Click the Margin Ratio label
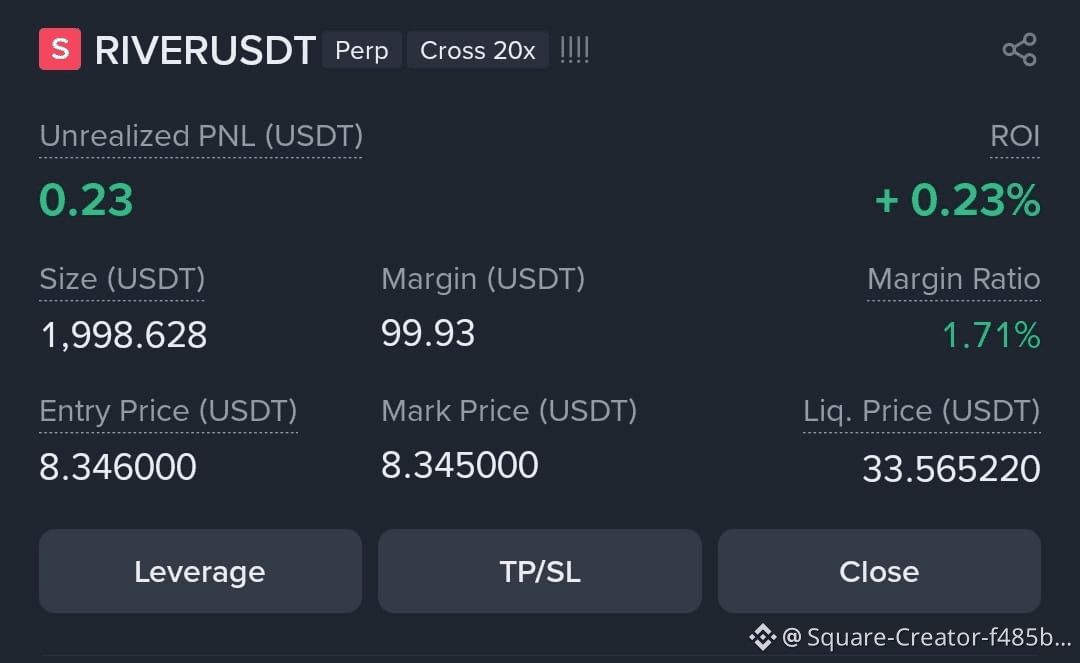The width and height of the screenshot is (1080, 663). tap(953, 279)
